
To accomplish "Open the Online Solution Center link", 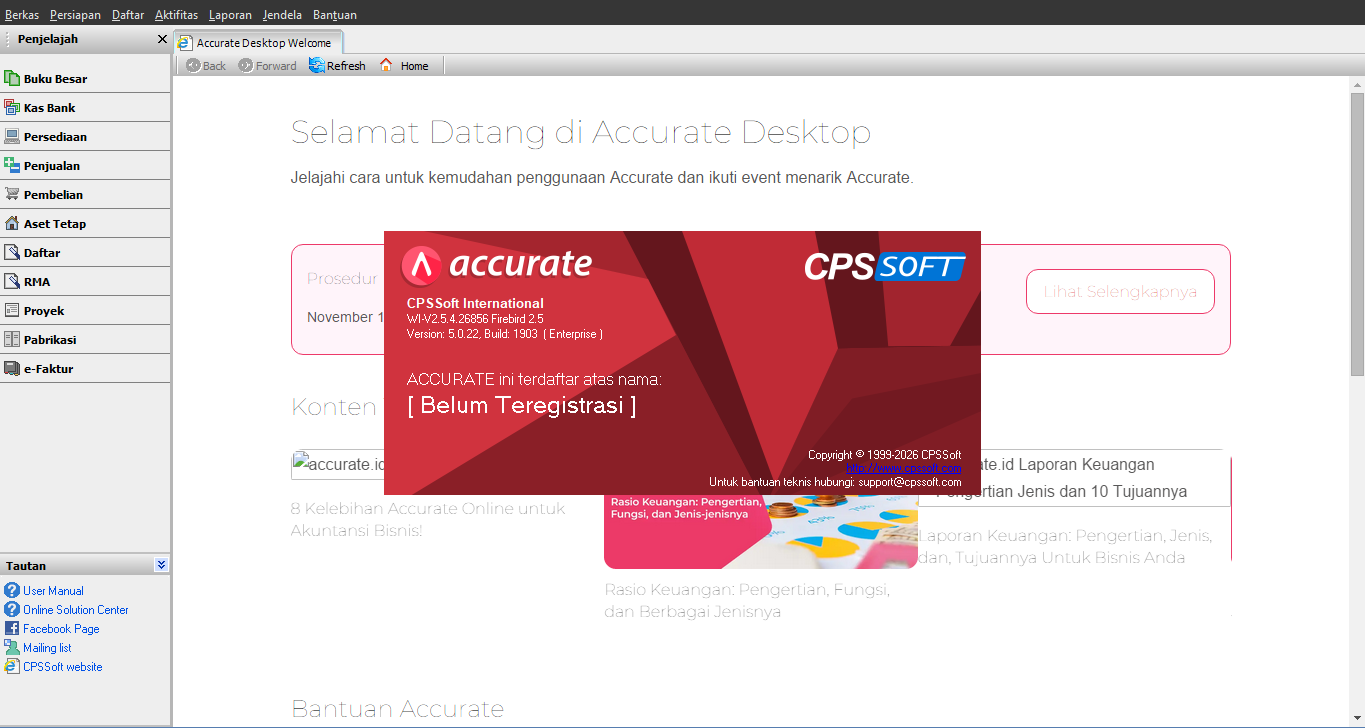I will point(75,610).
